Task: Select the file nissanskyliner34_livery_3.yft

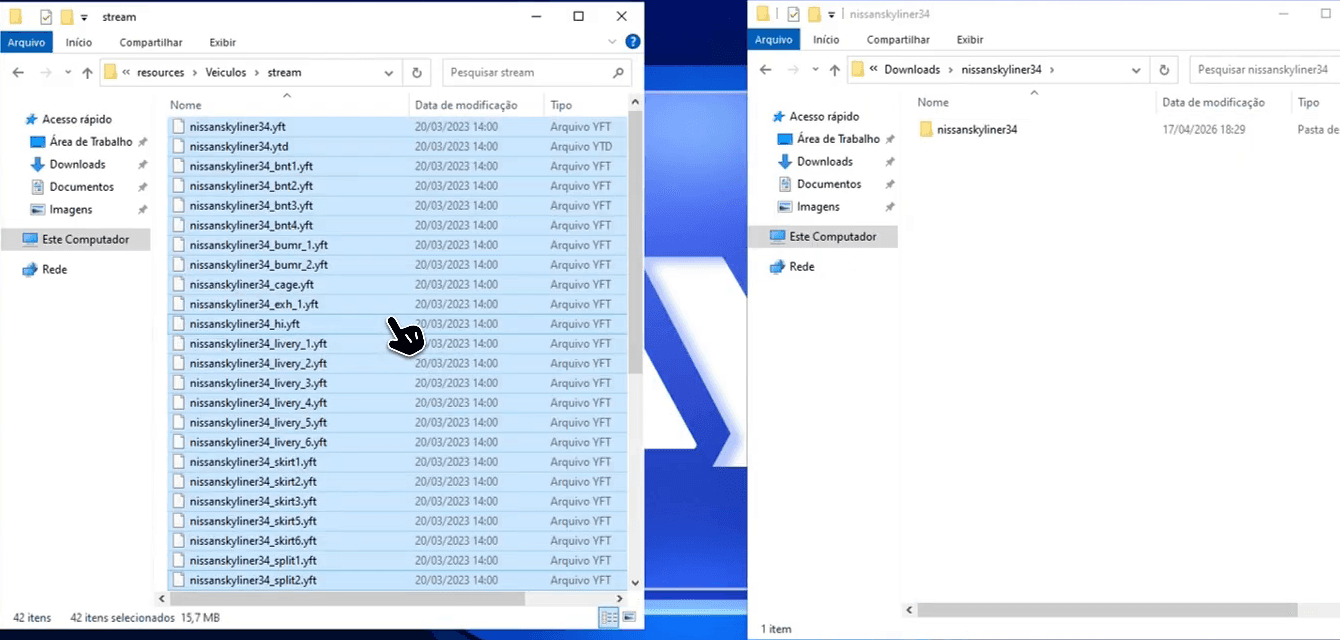Action: pos(397,383)
